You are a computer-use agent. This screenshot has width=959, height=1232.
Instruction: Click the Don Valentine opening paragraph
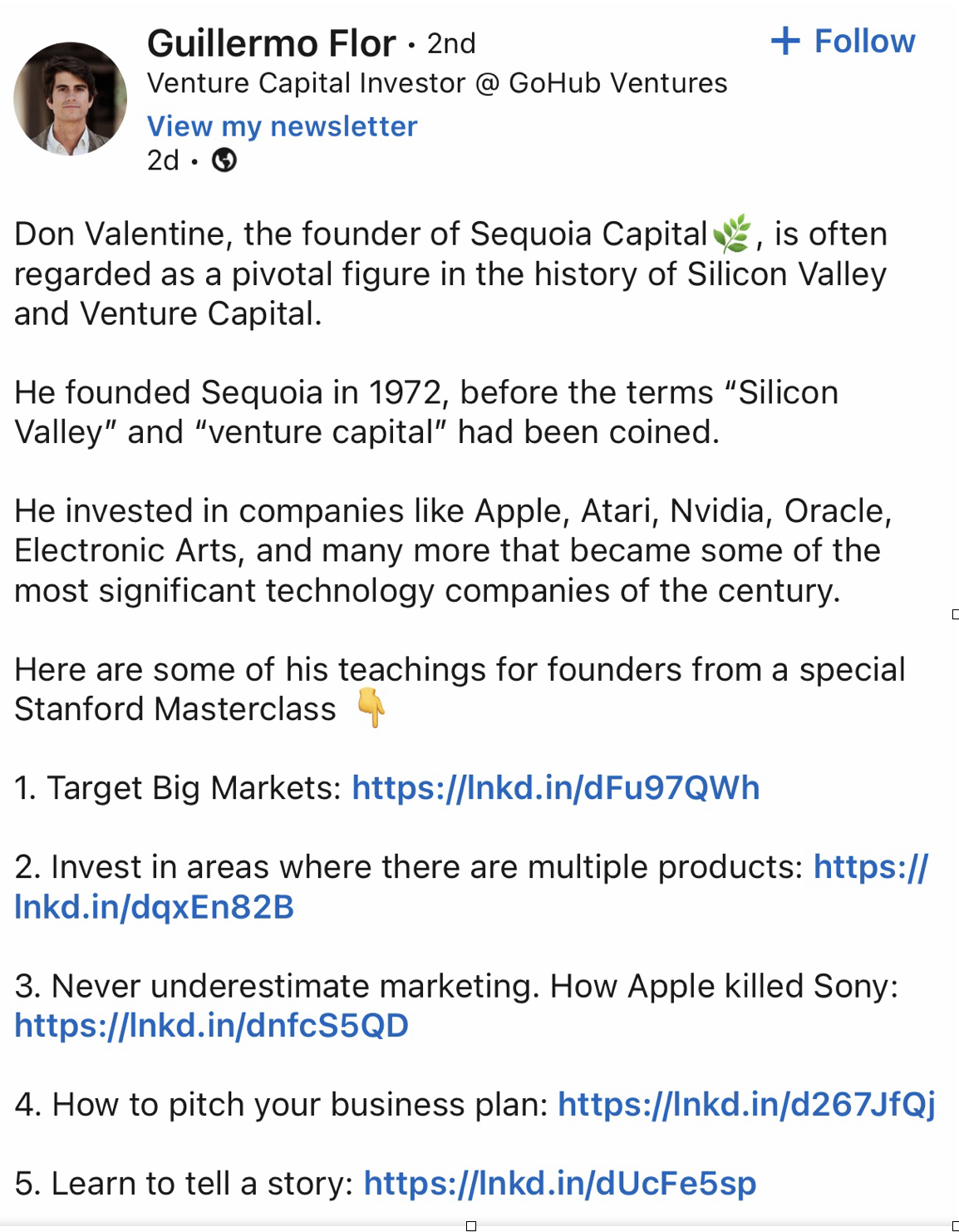[450, 274]
